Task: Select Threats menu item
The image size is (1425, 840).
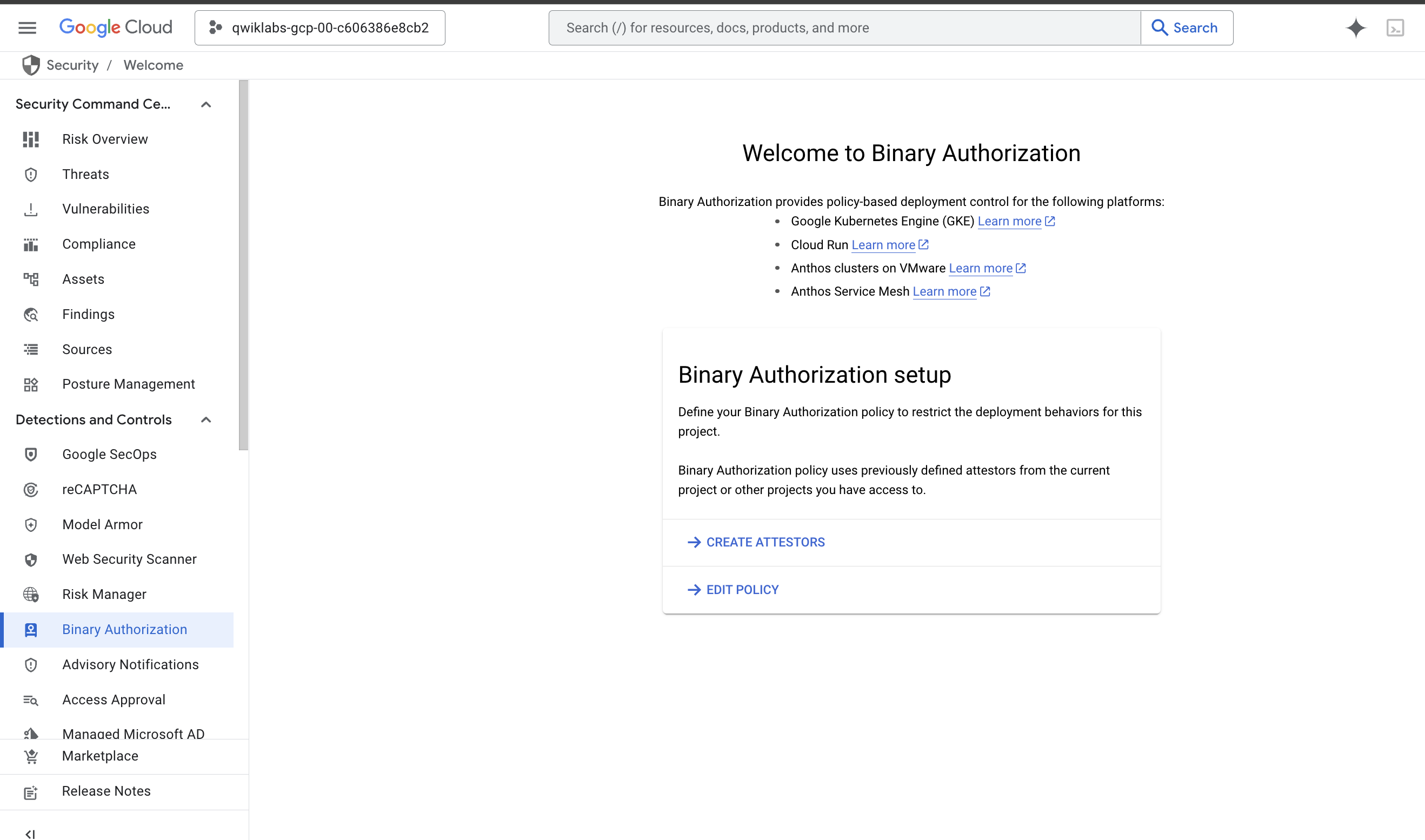Action: (x=117, y=175)
